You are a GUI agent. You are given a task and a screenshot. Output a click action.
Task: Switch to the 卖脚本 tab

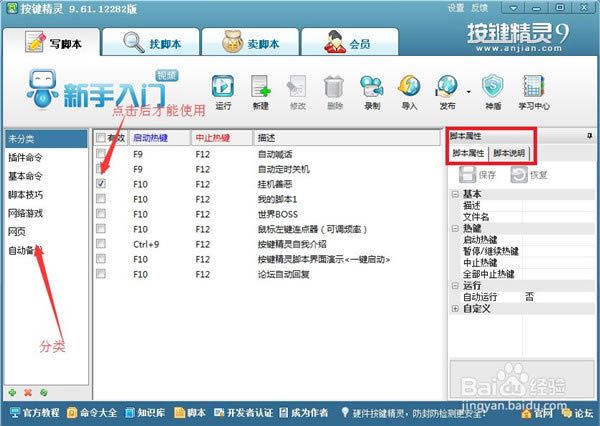[x=251, y=42]
